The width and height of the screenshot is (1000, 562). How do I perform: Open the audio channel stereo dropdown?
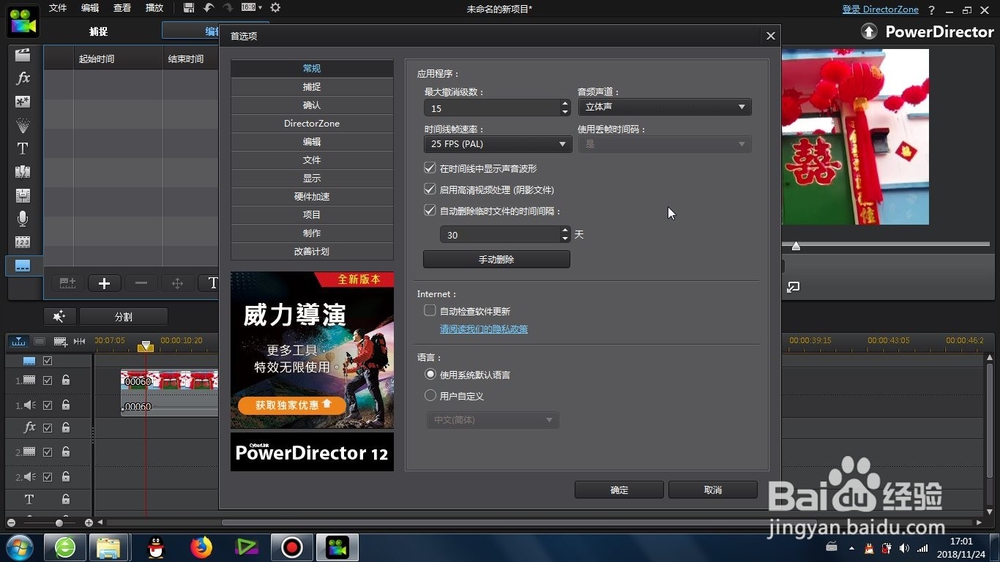665,107
